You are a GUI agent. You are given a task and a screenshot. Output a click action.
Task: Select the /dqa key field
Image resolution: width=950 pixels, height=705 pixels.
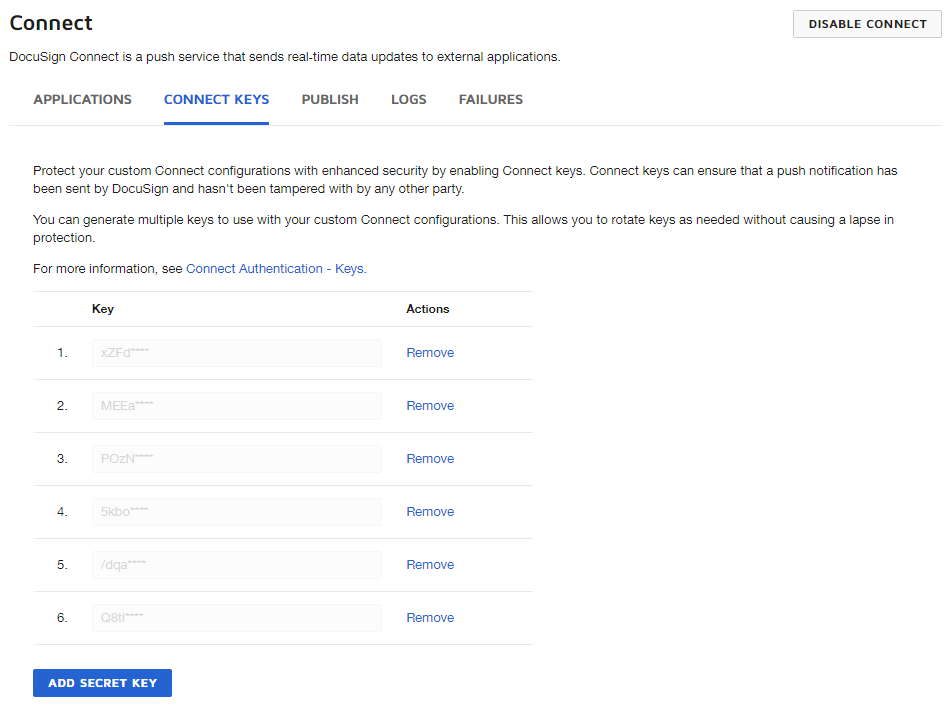236,564
